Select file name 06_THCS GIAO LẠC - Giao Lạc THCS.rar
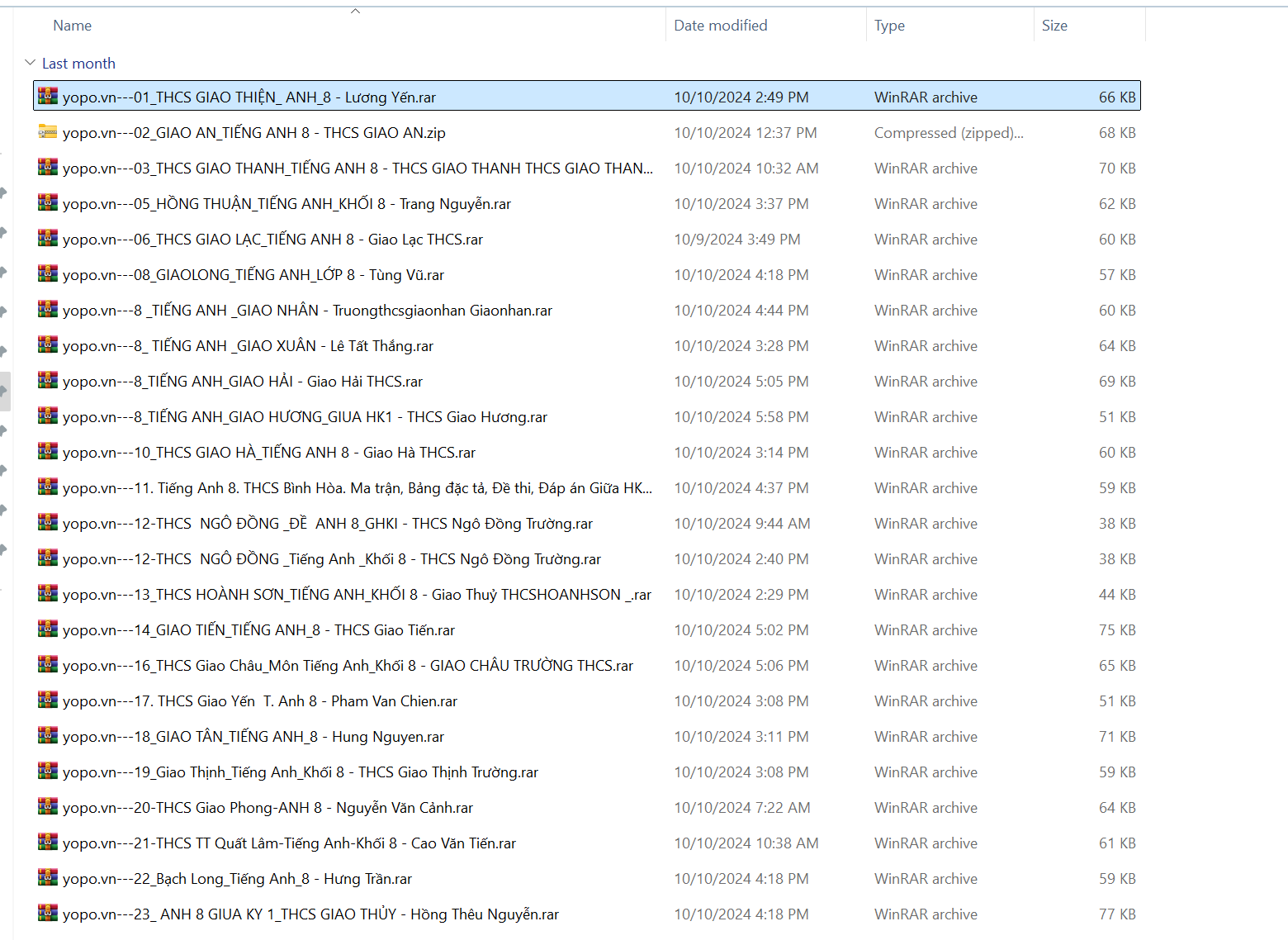1288x945 pixels. [x=273, y=240]
